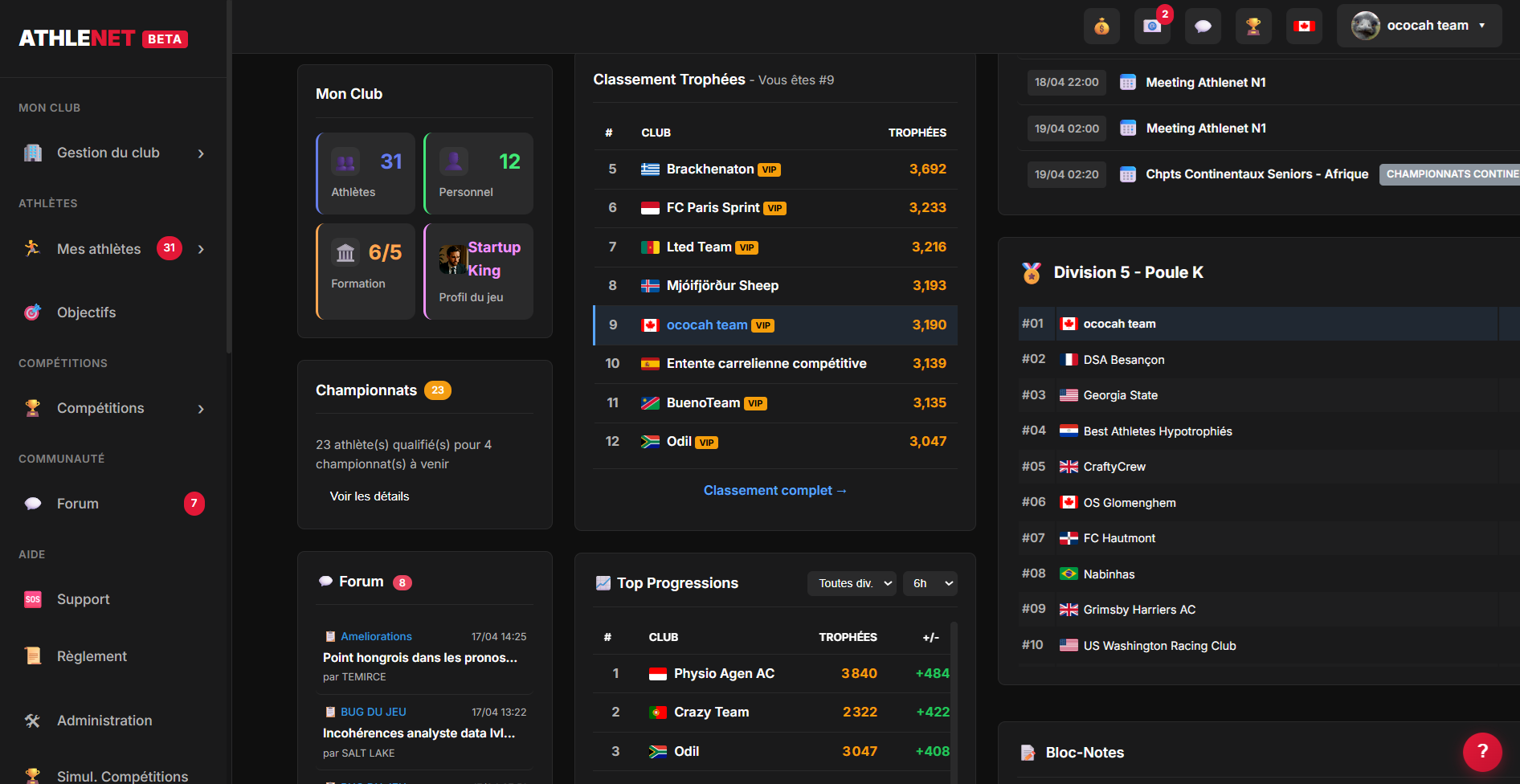
Task: Click the Mes athlètes runner icon
Action: point(33,248)
